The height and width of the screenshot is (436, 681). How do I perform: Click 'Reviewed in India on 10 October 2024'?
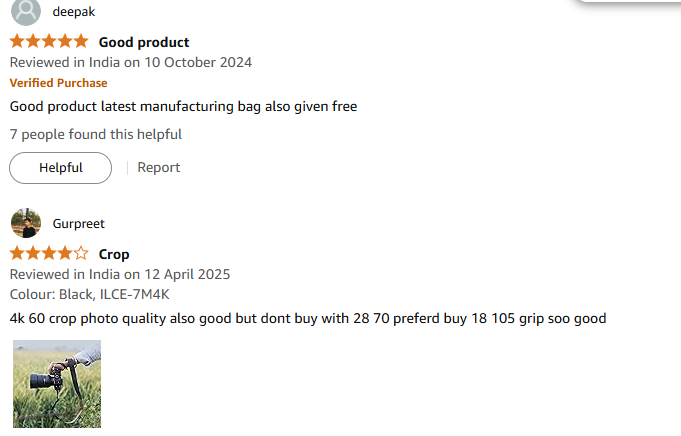(131, 63)
